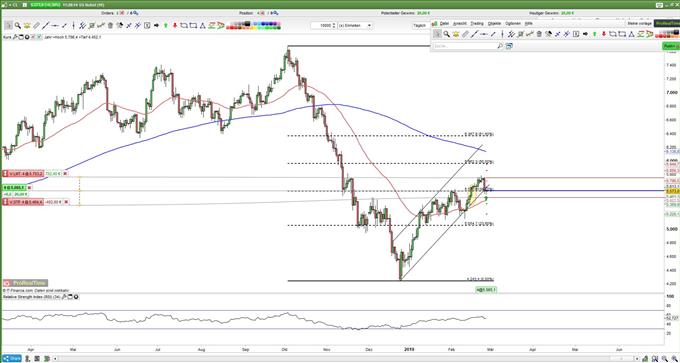
Task: Cancel the V.LMT limit order
Action: coord(65,173)
